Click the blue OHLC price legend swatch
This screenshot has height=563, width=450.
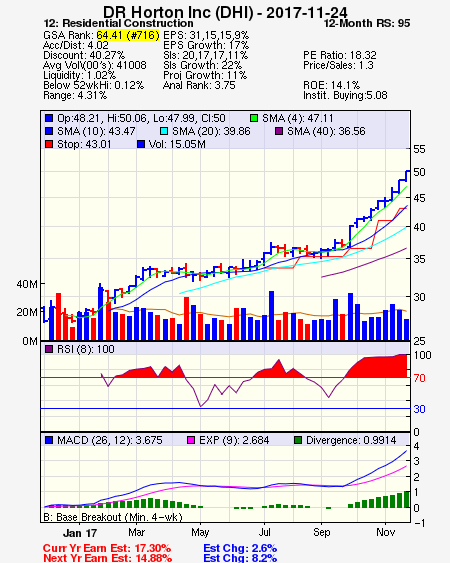(x=49, y=118)
